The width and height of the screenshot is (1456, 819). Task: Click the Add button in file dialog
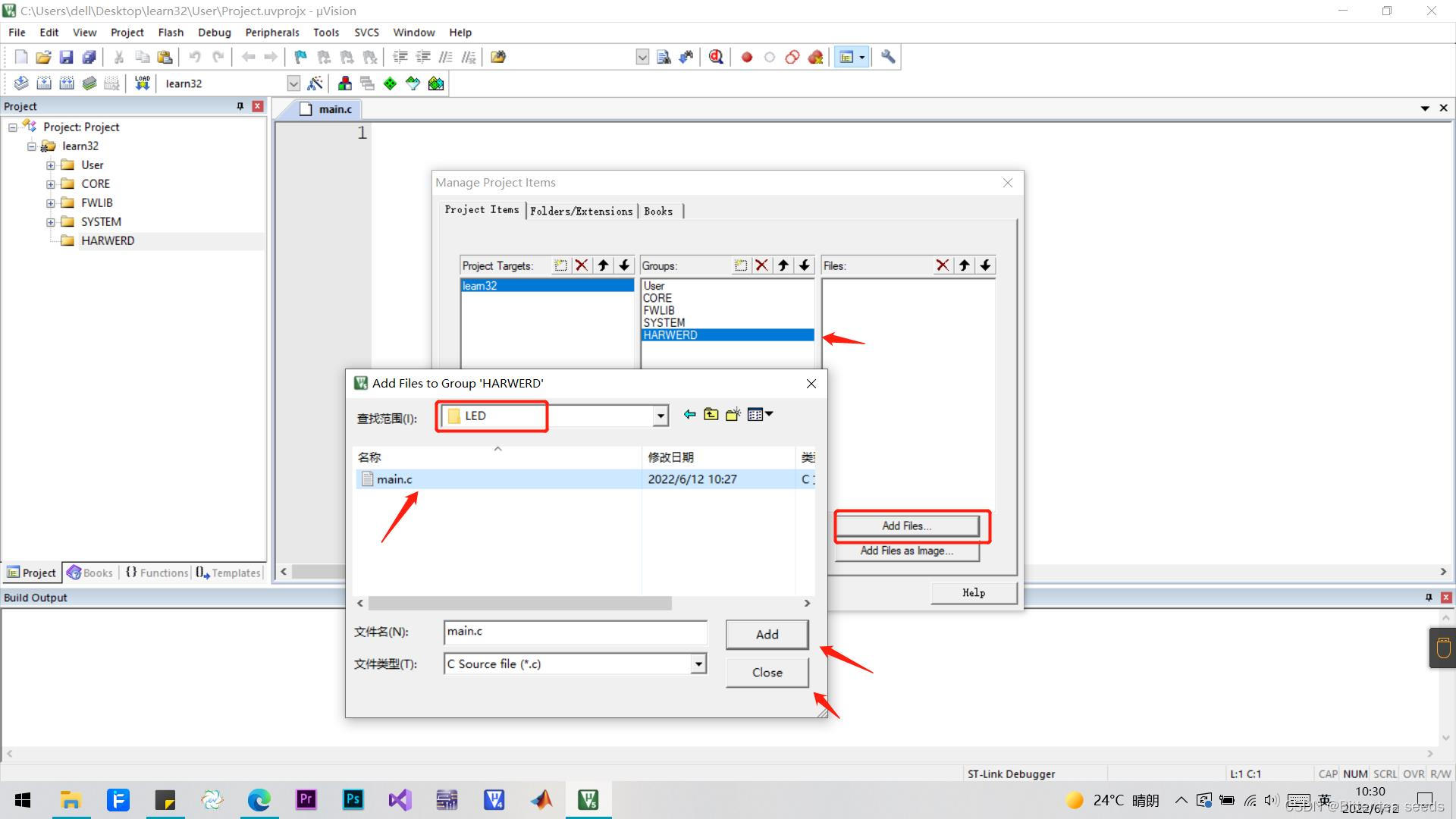click(767, 634)
